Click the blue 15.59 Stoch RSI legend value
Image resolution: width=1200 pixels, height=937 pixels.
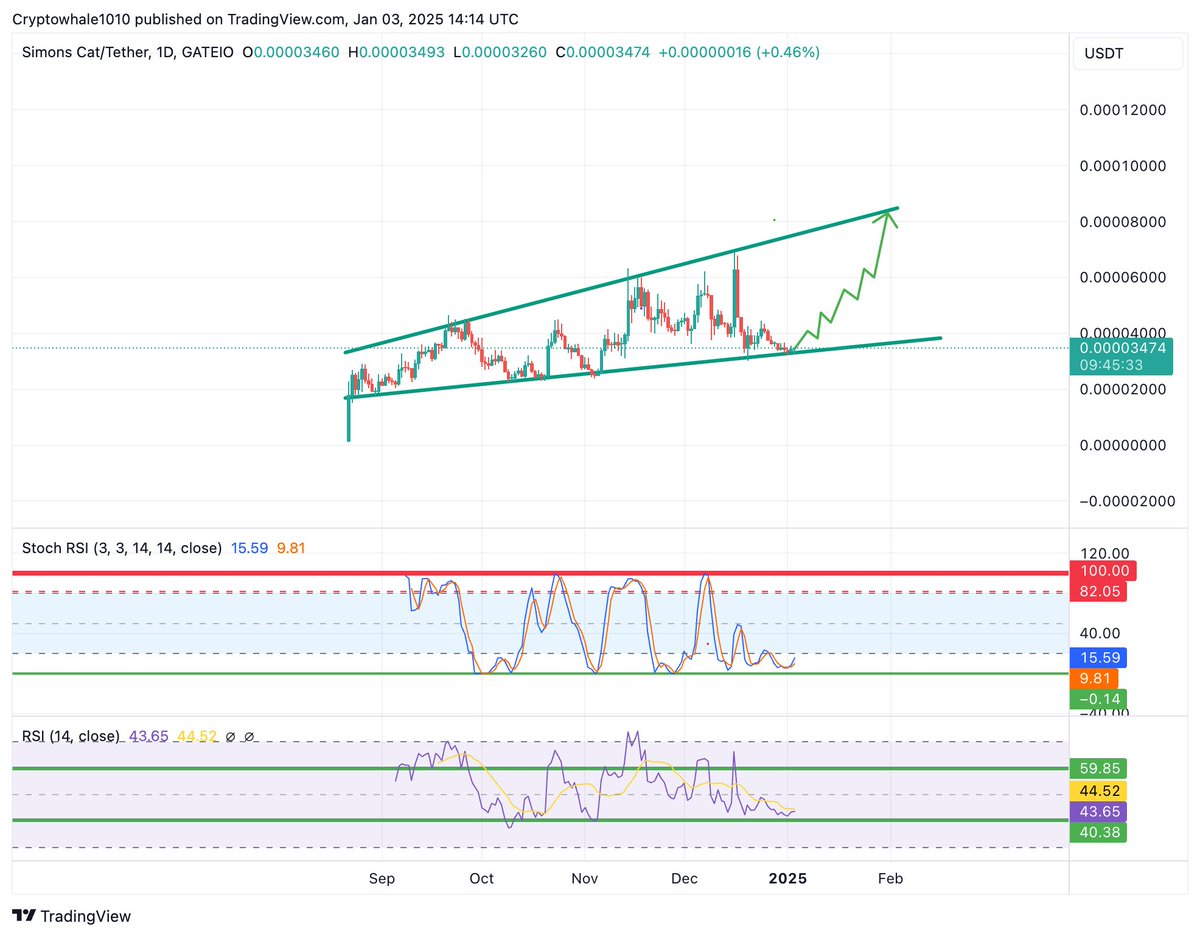coord(249,548)
